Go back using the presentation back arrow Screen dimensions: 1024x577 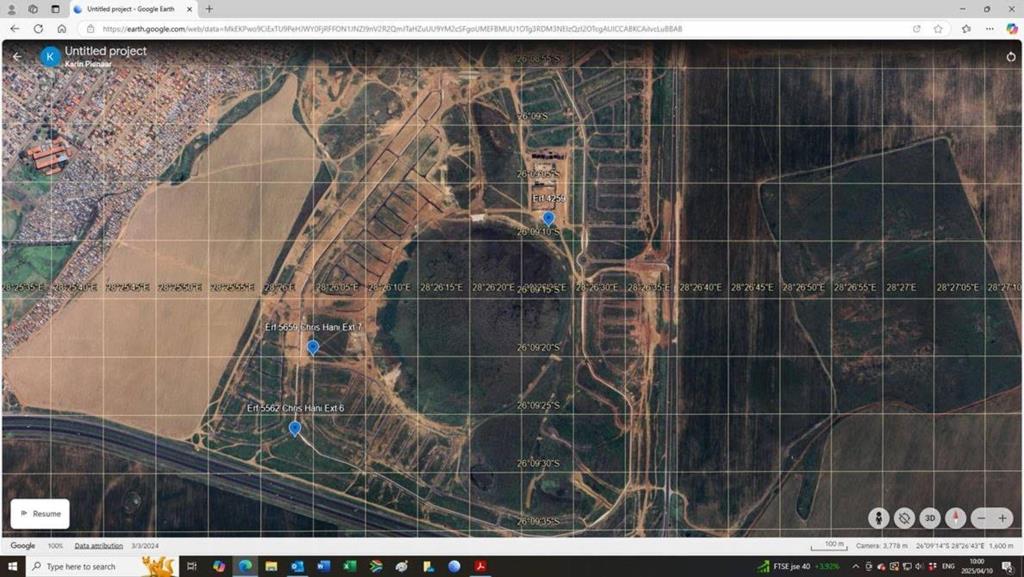point(17,56)
